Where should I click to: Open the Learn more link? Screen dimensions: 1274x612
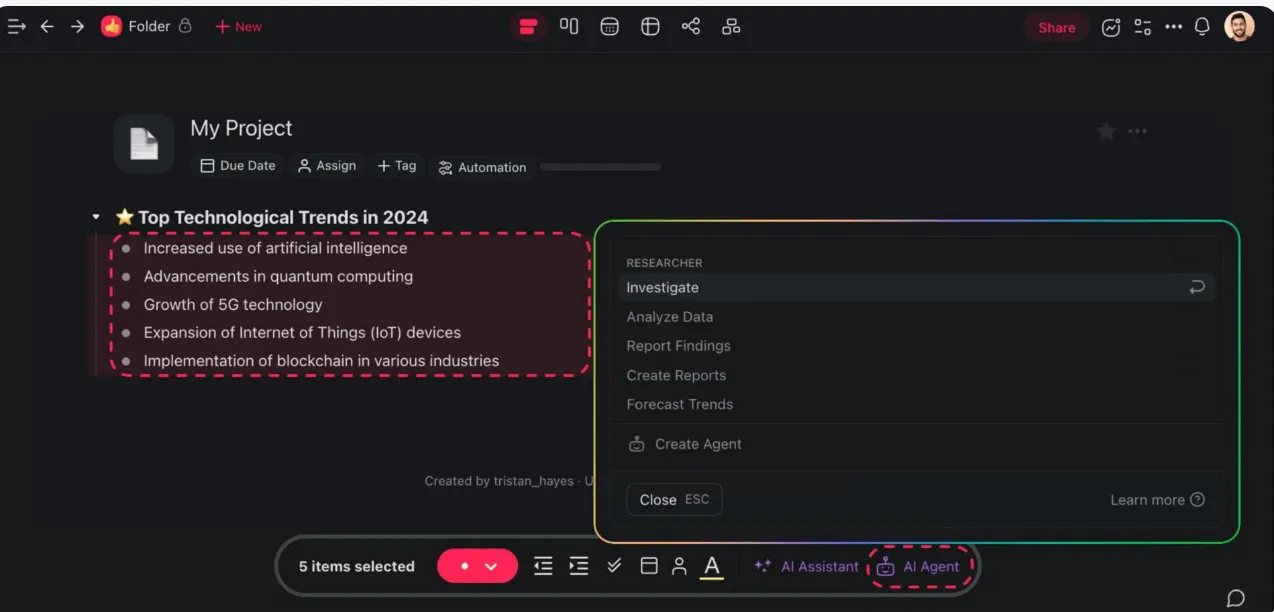1157,500
